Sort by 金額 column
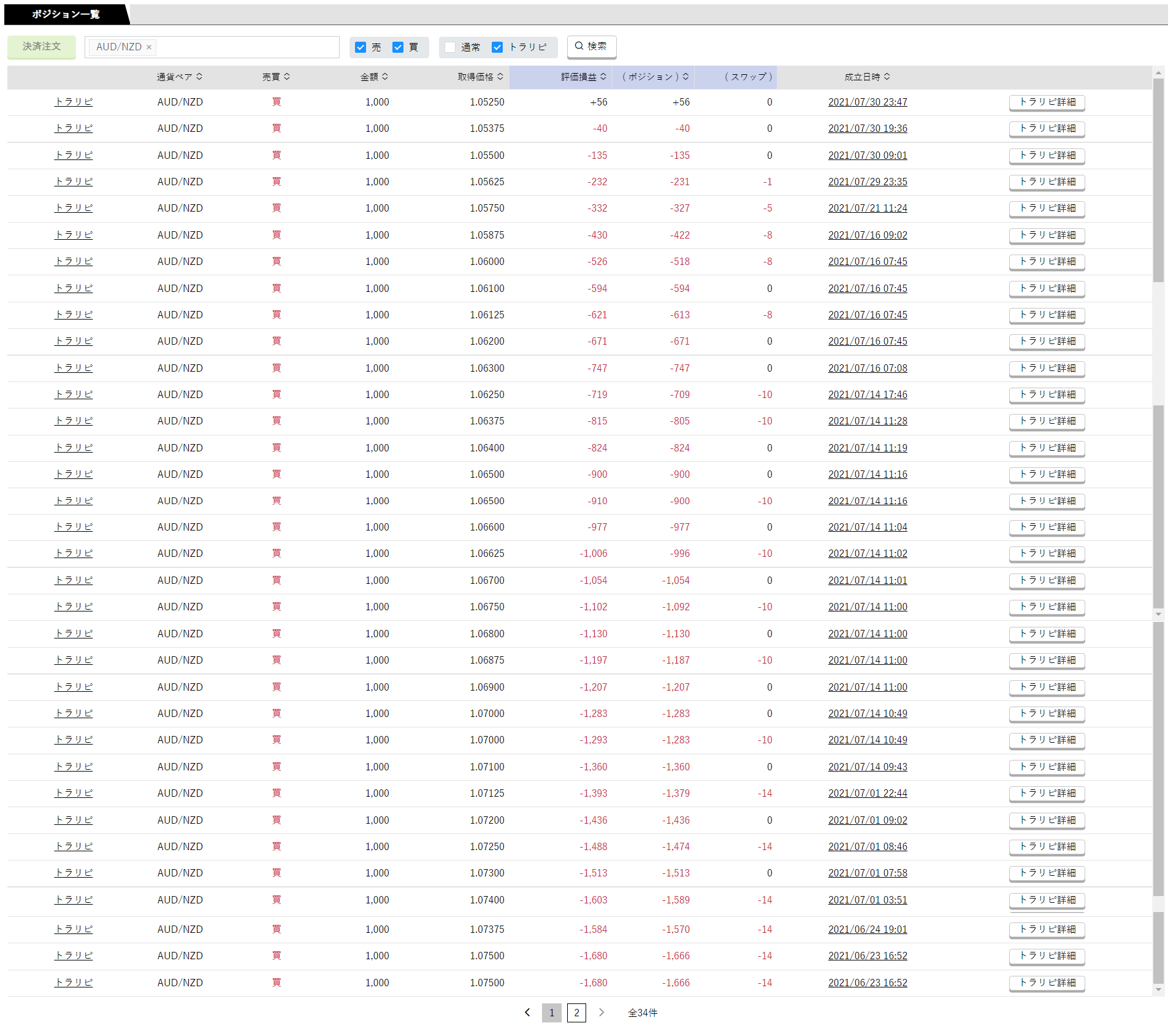The width and height of the screenshot is (1176, 1031). [x=374, y=77]
